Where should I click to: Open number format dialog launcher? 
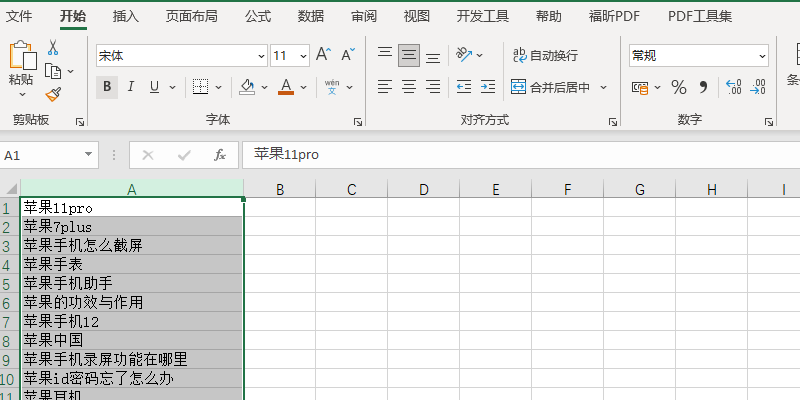(768, 122)
